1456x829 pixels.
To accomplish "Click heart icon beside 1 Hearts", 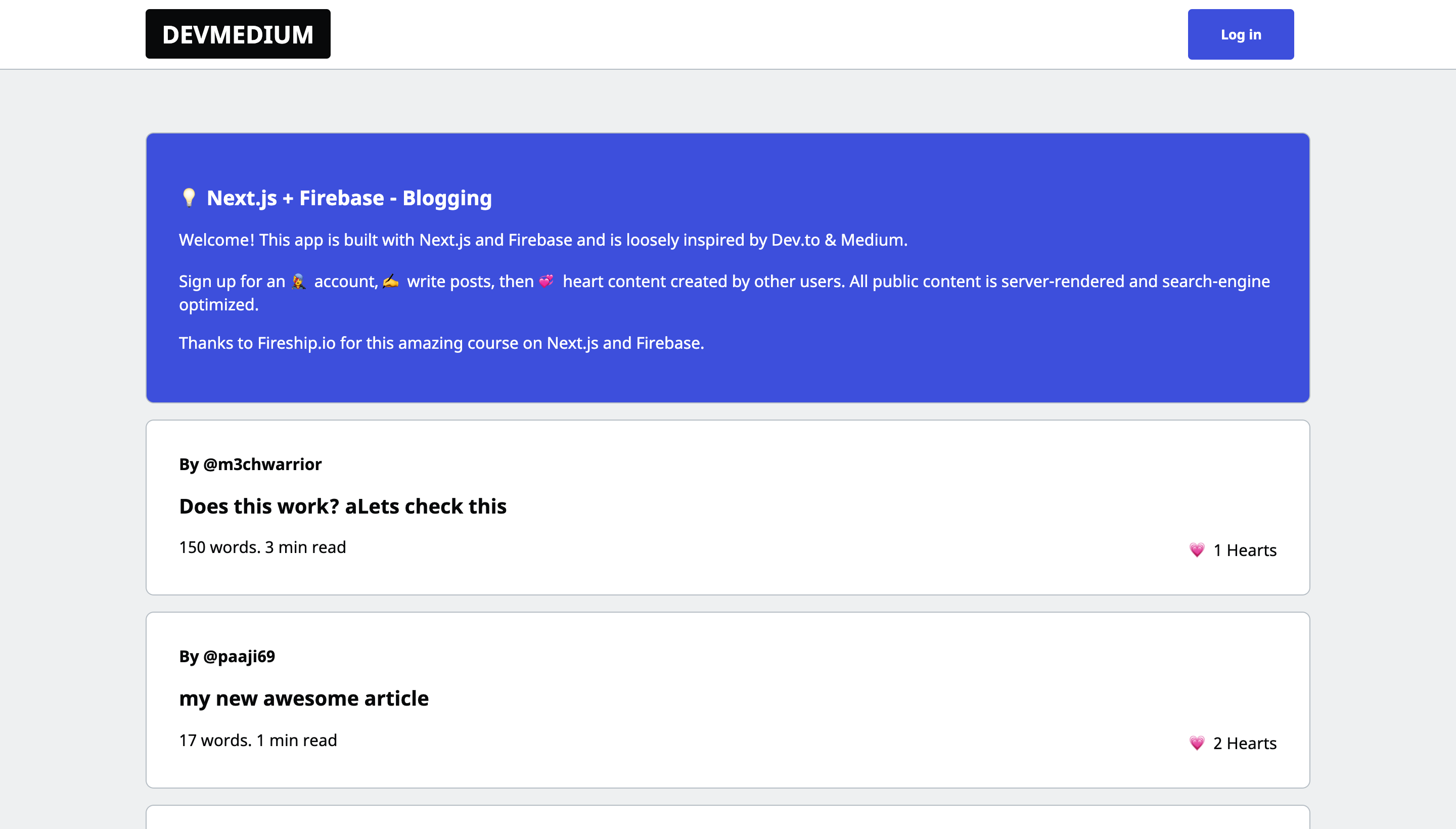I will (x=1197, y=550).
